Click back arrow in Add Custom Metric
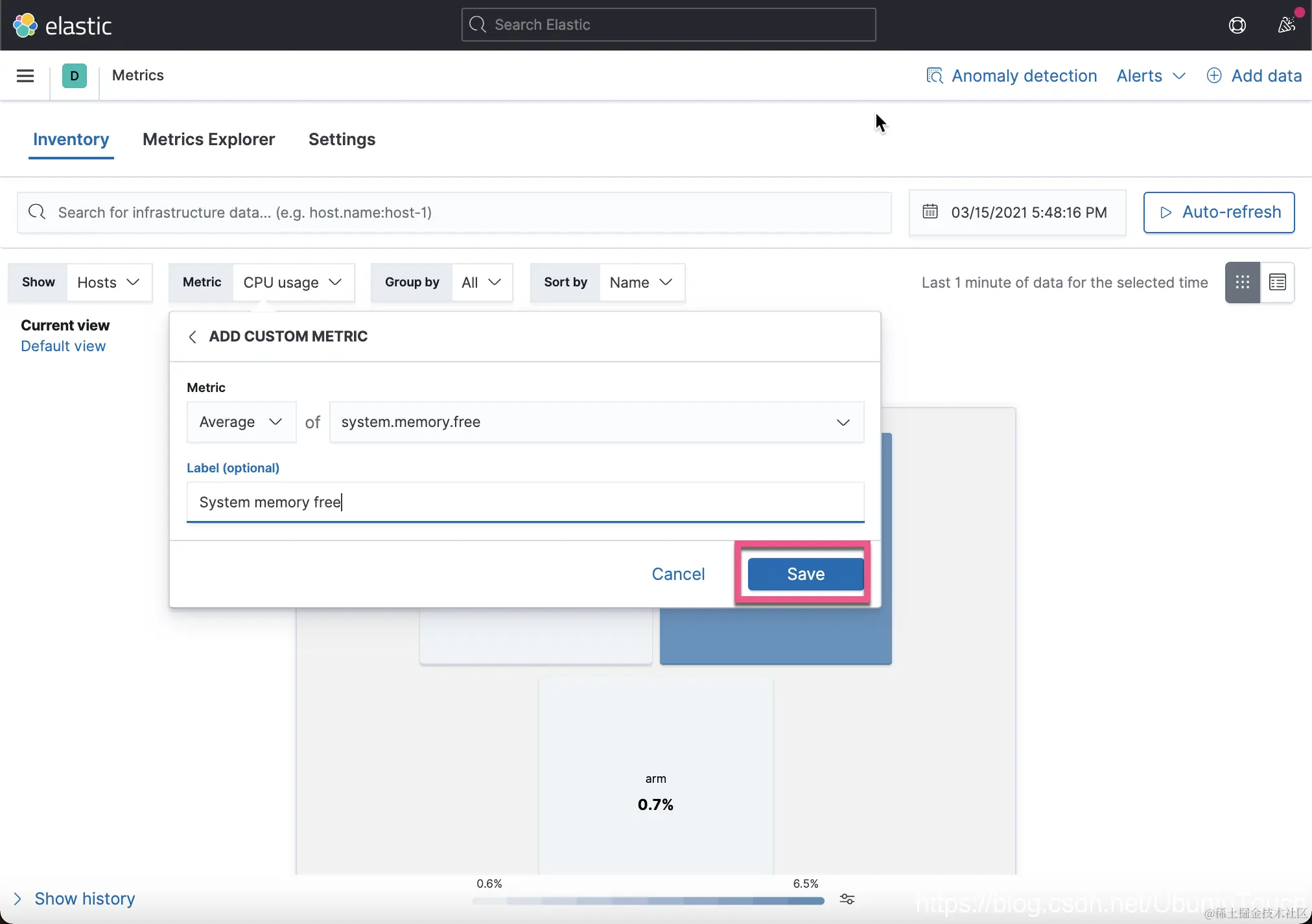This screenshot has width=1312, height=924. 193,337
